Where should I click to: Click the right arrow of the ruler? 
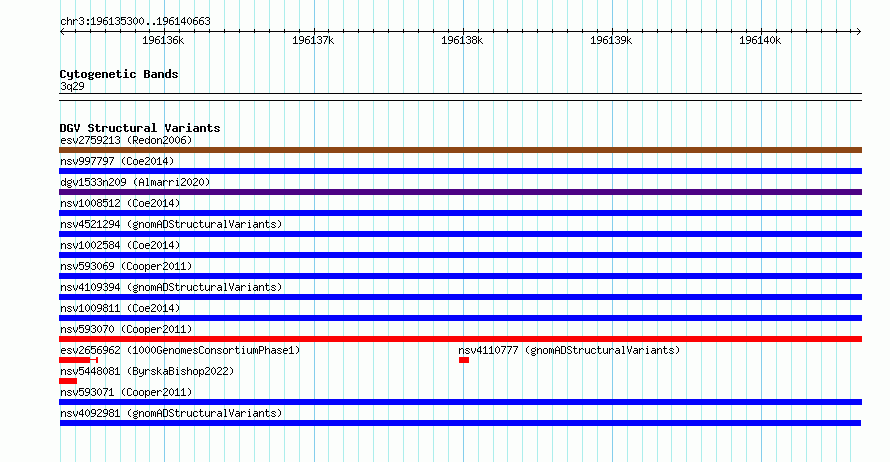(x=859, y=32)
